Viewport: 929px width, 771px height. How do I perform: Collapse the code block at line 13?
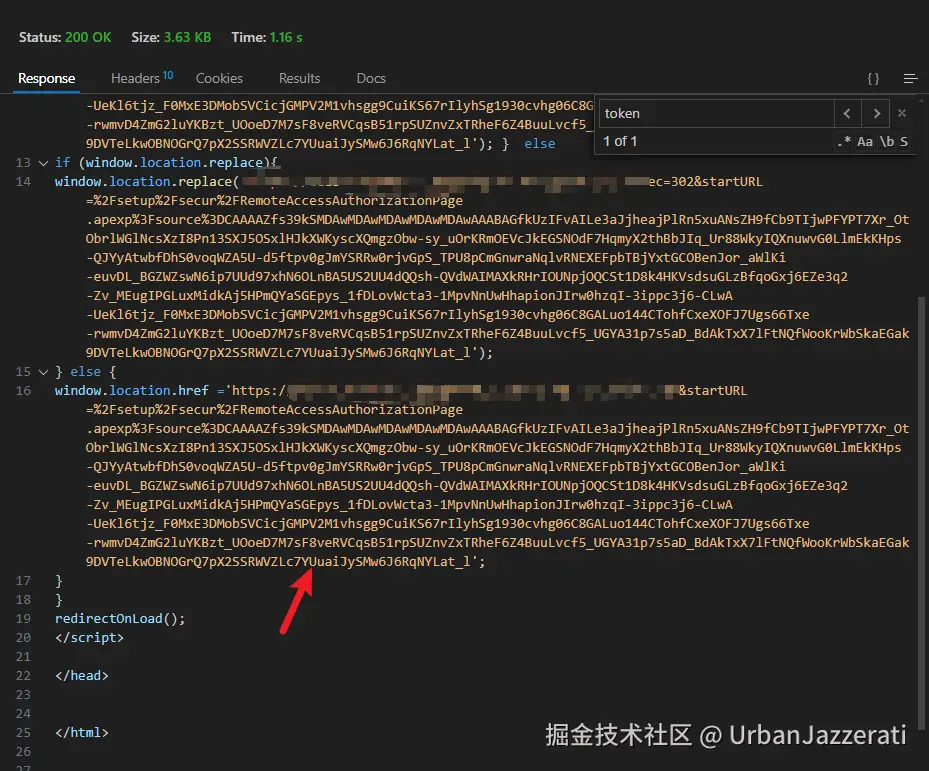(x=43, y=163)
